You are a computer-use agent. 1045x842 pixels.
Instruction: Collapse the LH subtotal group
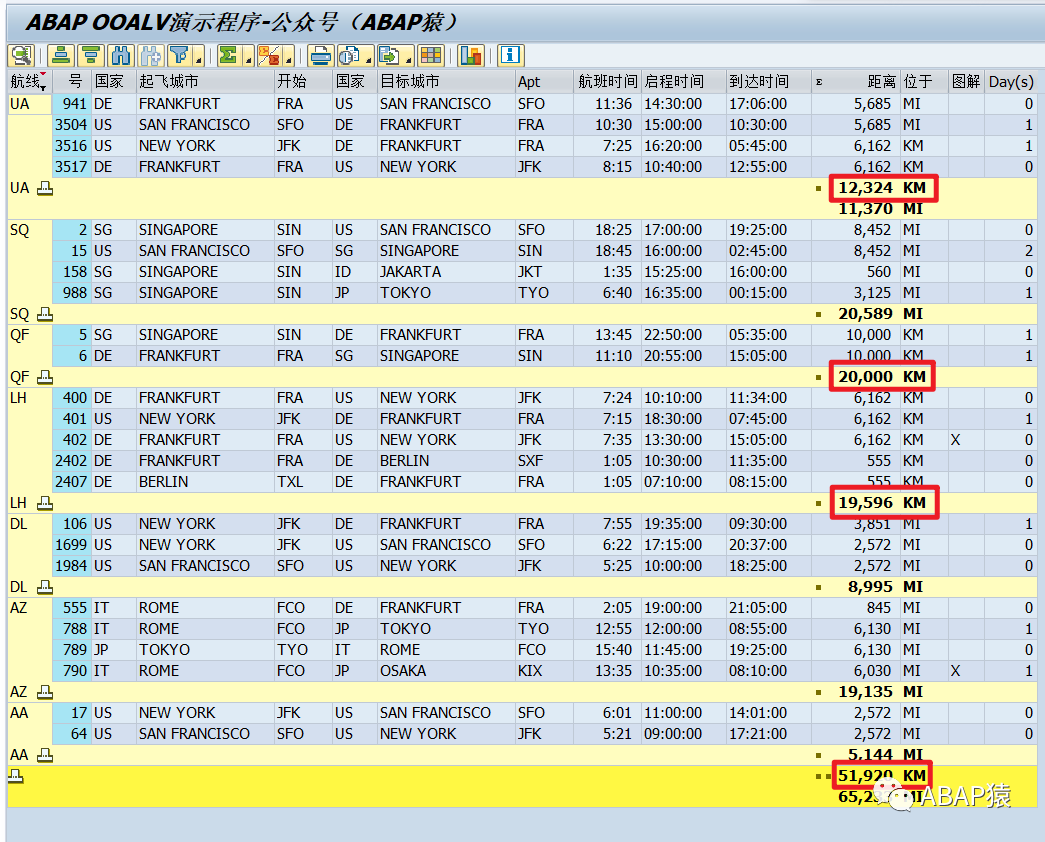coord(45,503)
